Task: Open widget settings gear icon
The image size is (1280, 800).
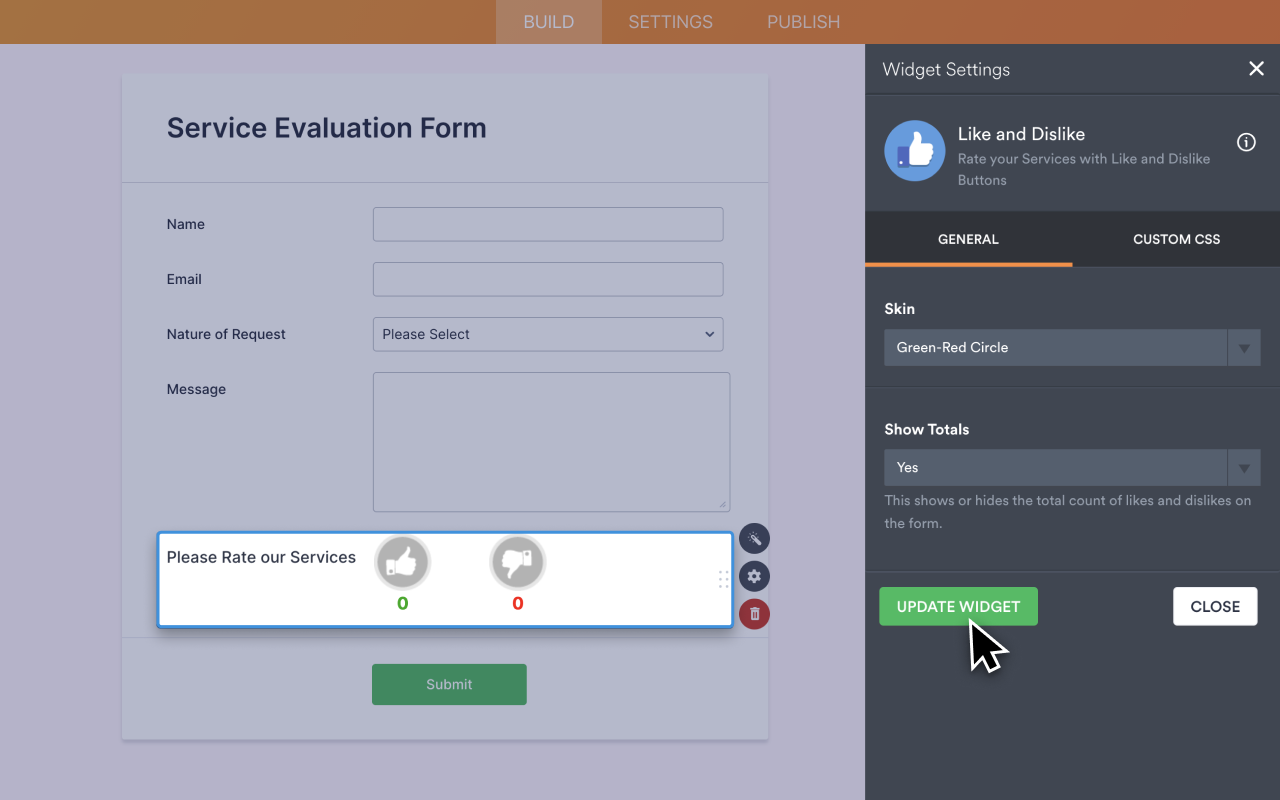Action: point(754,576)
